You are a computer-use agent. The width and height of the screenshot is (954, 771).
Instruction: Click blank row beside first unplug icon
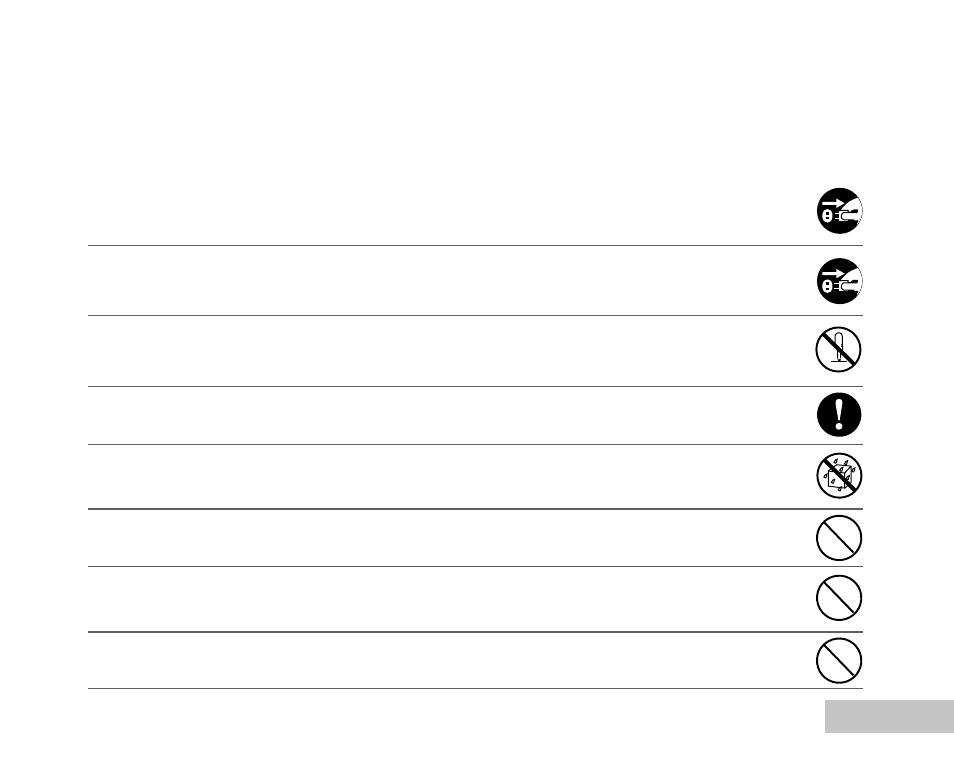click(451, 211)
